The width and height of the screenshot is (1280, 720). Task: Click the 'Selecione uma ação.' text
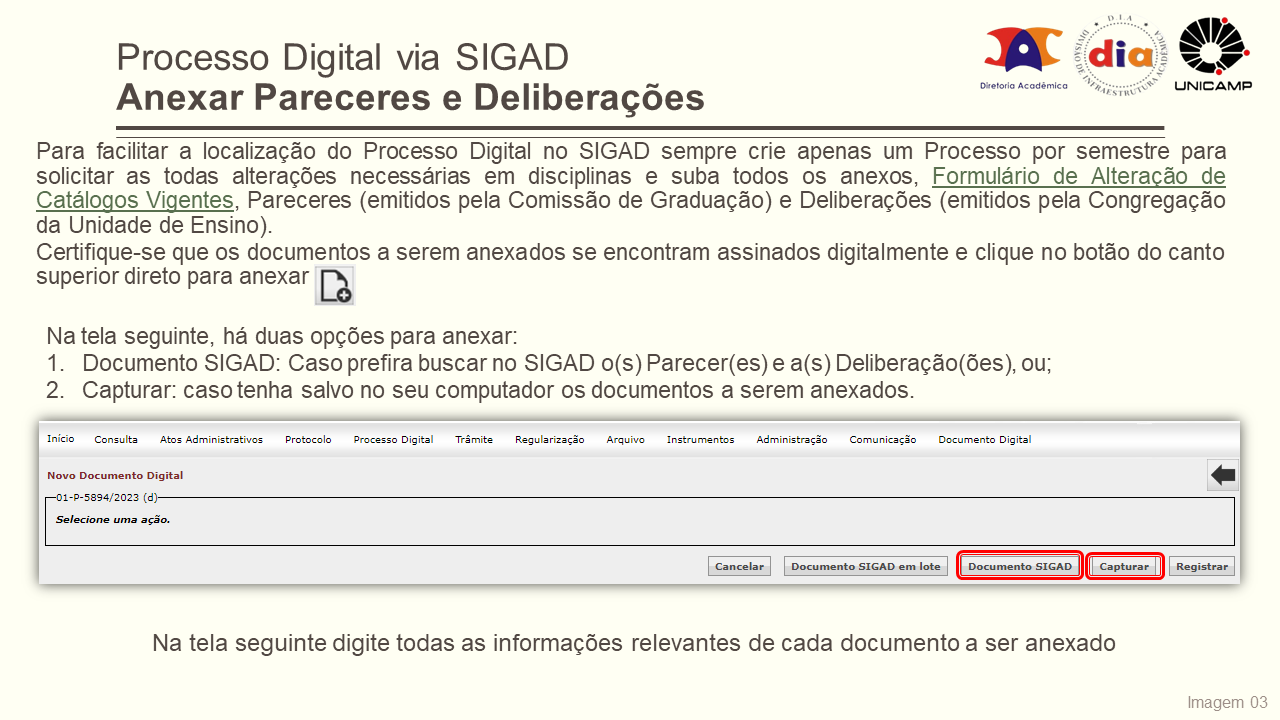(113, 520)
